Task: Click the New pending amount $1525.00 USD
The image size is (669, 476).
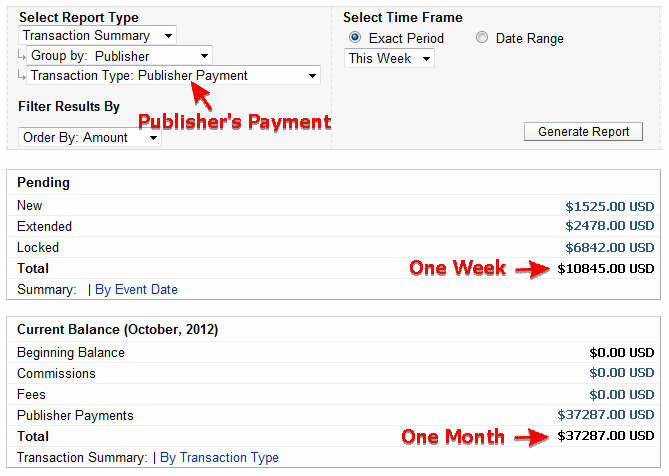Action: click(610, 206)
